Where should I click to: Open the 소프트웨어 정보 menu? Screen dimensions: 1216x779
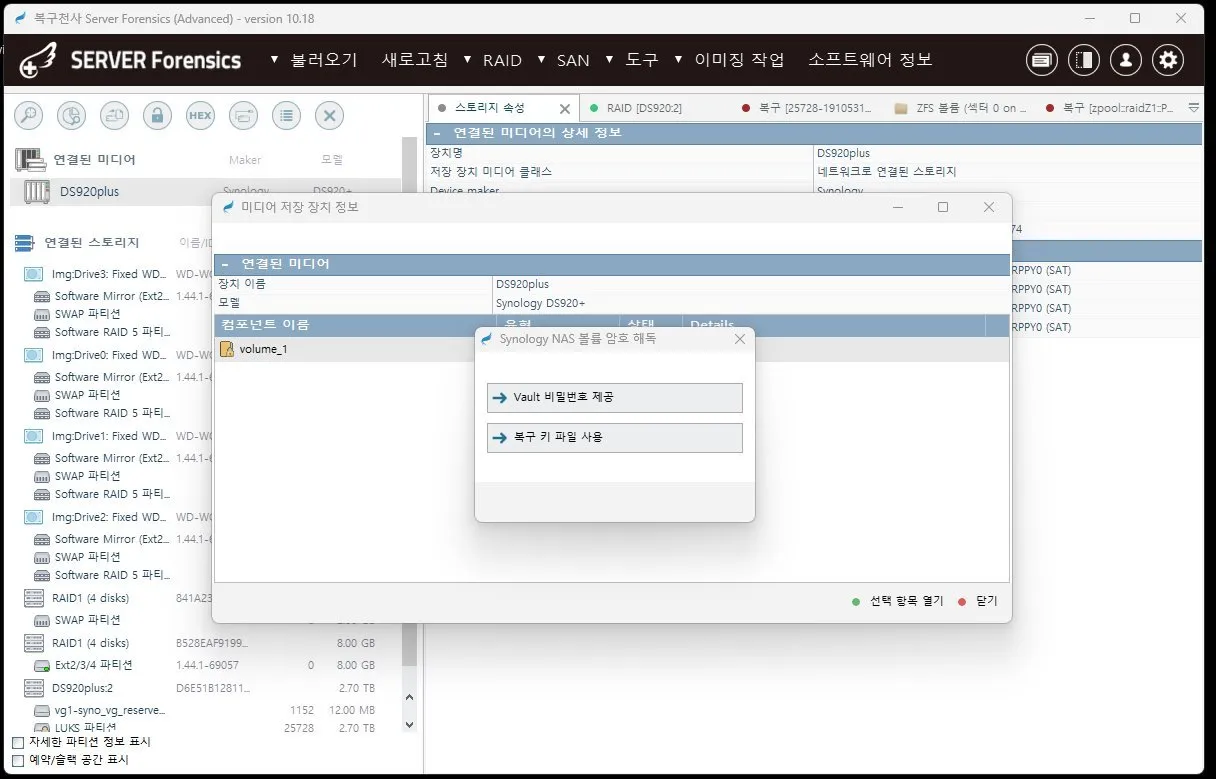[870, 60]
